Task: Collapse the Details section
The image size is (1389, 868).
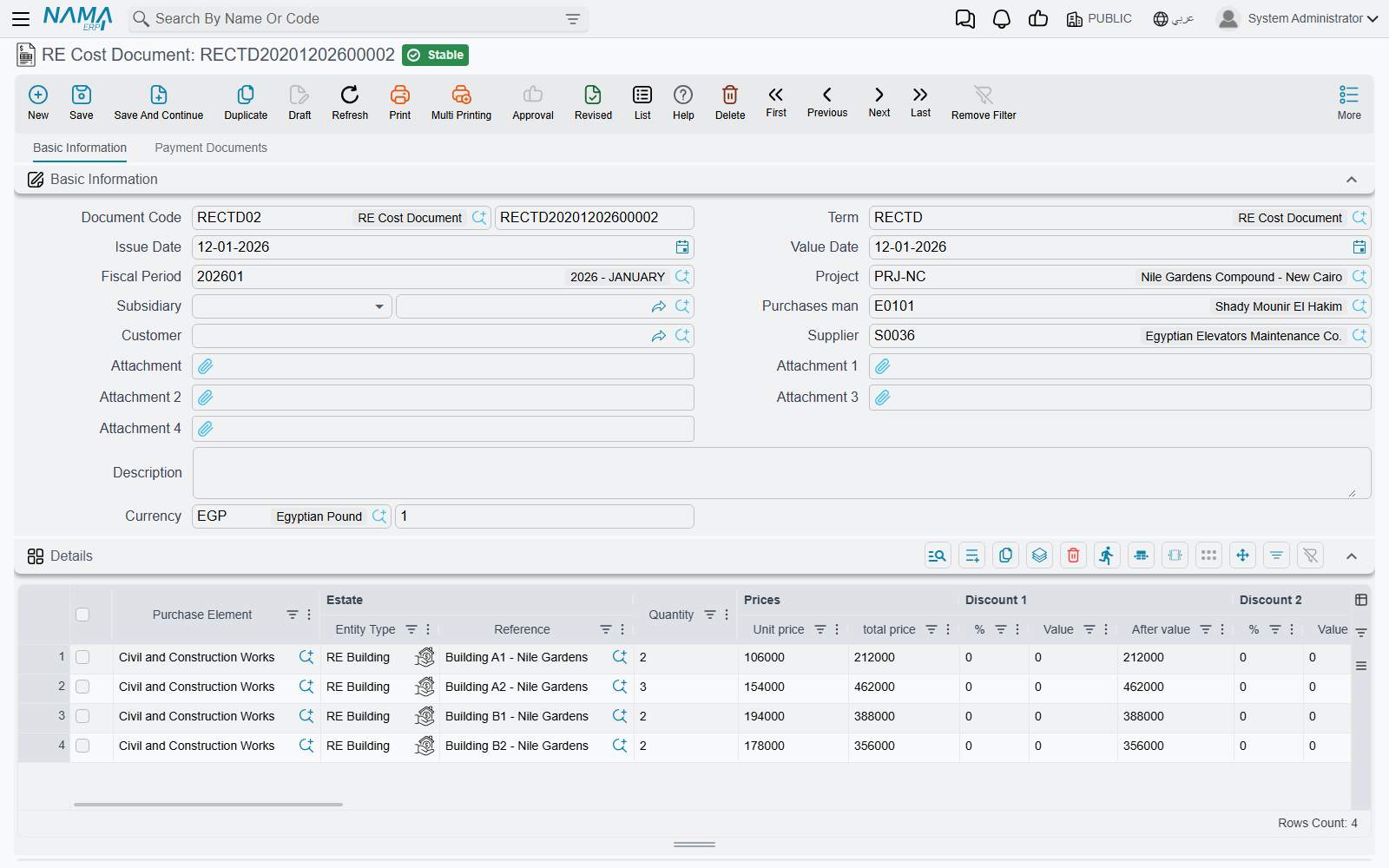Action: (1352, 556)
